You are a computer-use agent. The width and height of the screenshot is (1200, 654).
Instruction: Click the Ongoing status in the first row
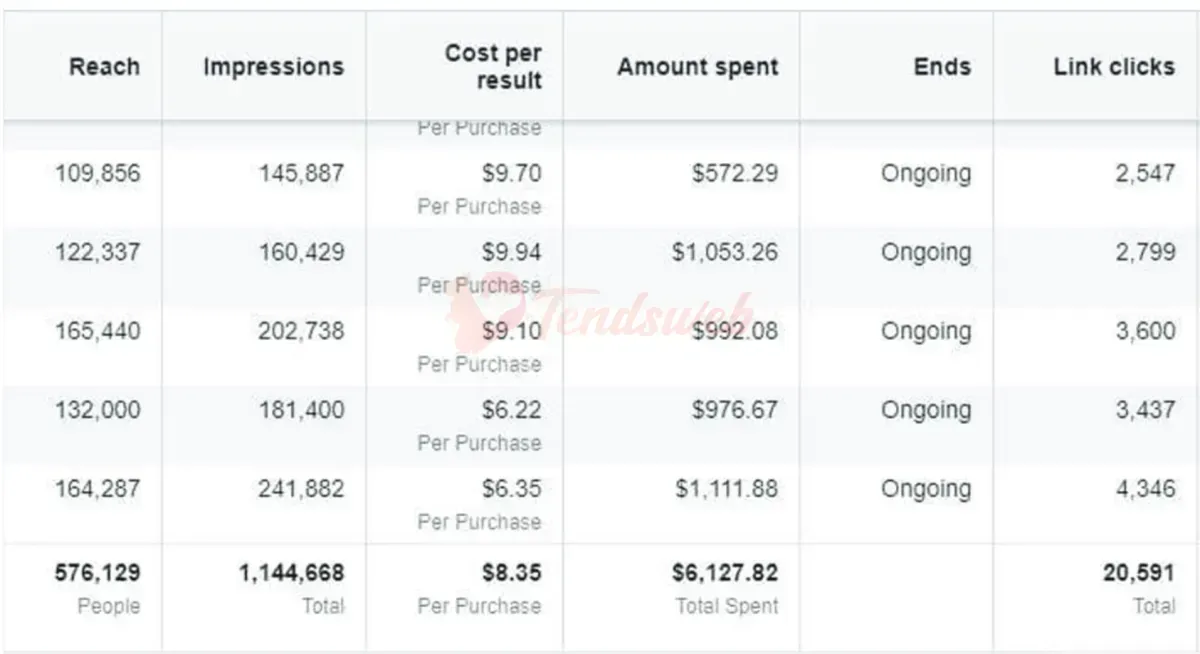click(926, 173)
